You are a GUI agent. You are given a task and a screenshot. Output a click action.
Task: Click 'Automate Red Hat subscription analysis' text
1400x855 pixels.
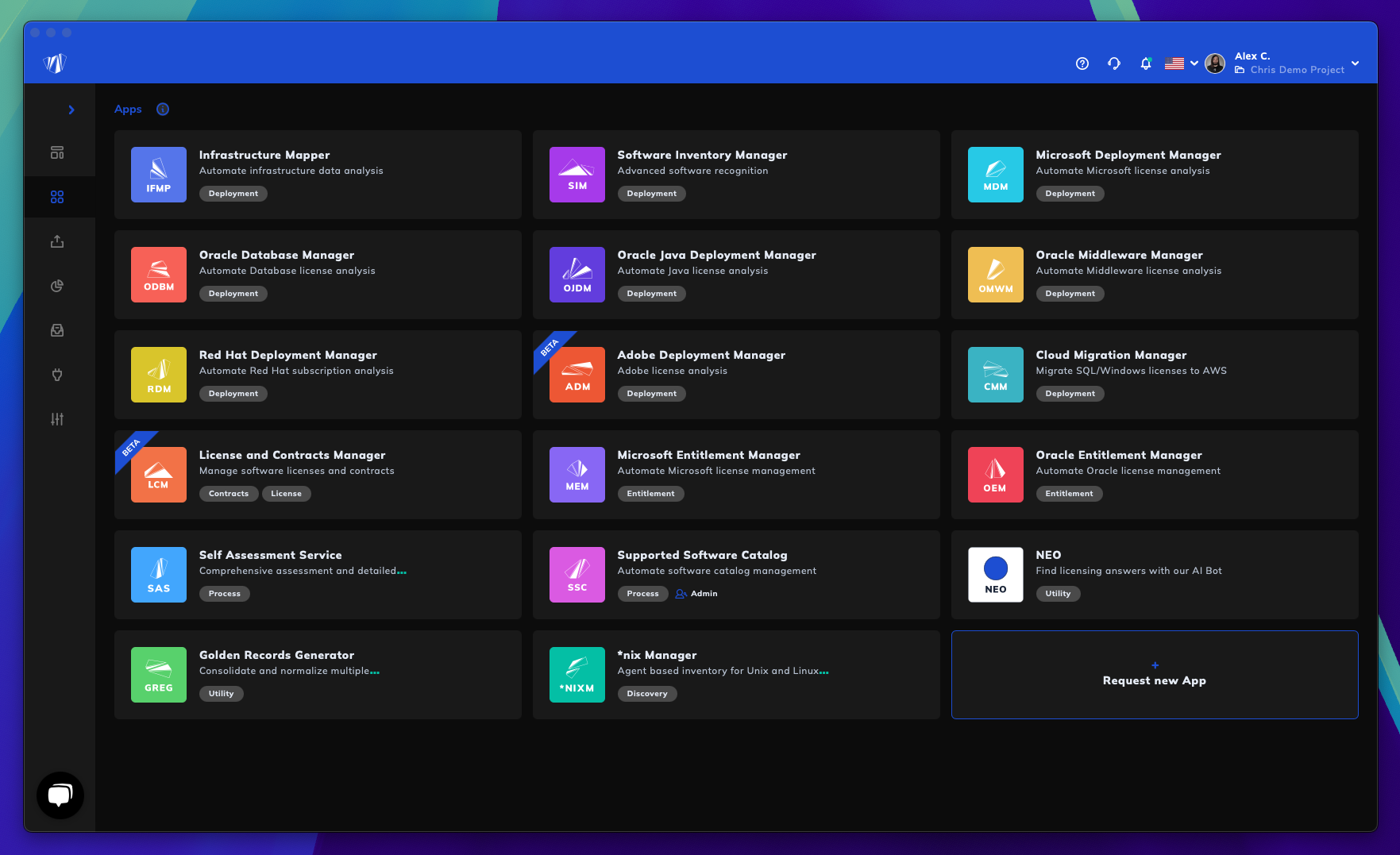point(296,371)
